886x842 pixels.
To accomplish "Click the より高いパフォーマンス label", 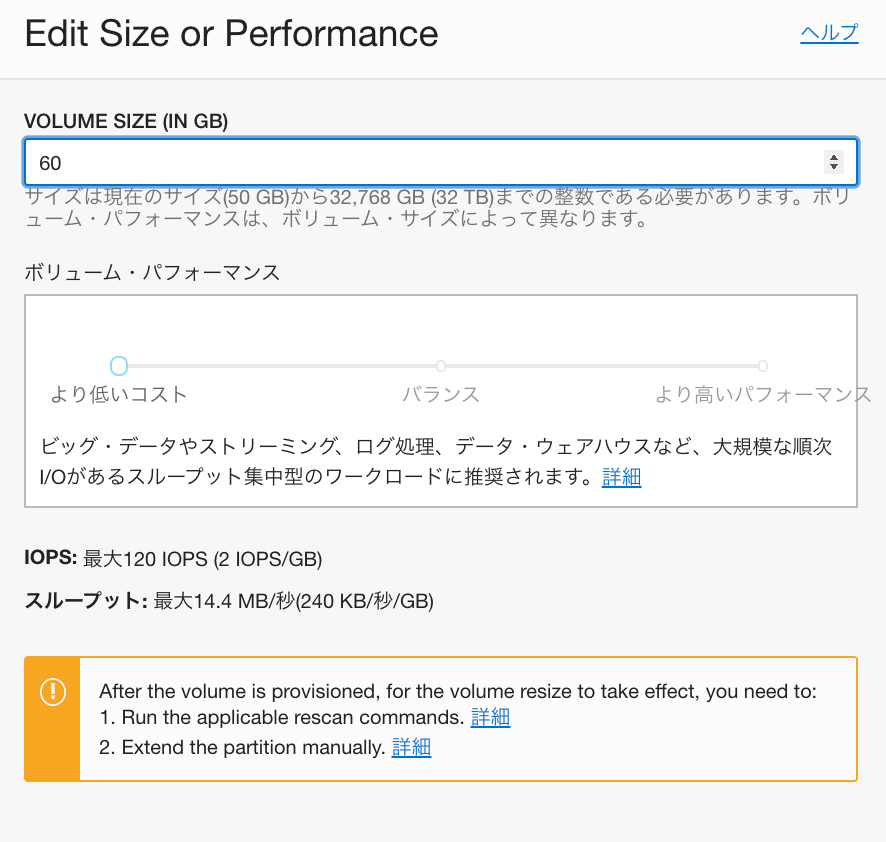I will tap(762, 394).
